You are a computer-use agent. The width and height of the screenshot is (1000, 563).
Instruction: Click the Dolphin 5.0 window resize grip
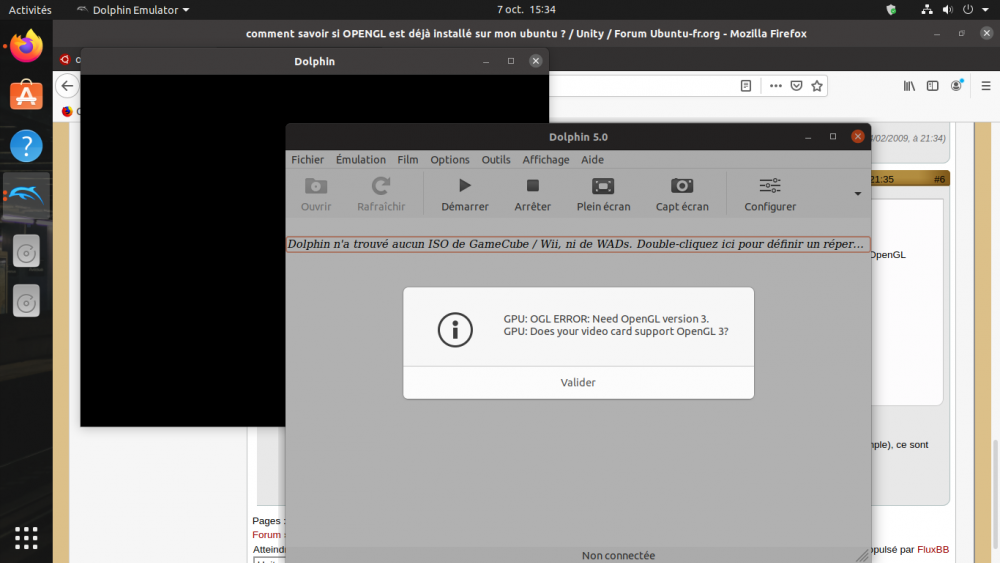coord(862,555)
